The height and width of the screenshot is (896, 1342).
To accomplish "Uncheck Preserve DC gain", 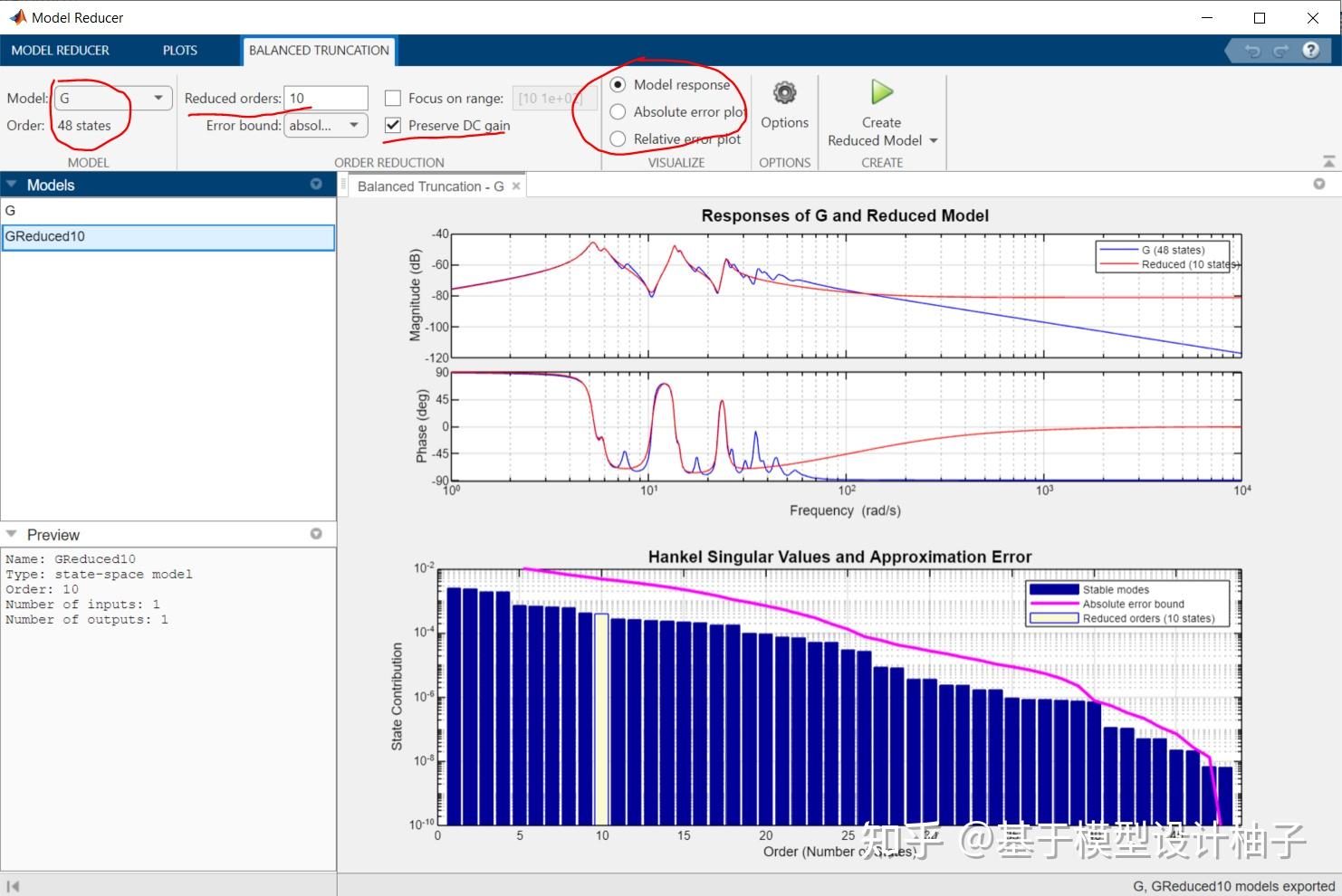I will pos(393,126).
